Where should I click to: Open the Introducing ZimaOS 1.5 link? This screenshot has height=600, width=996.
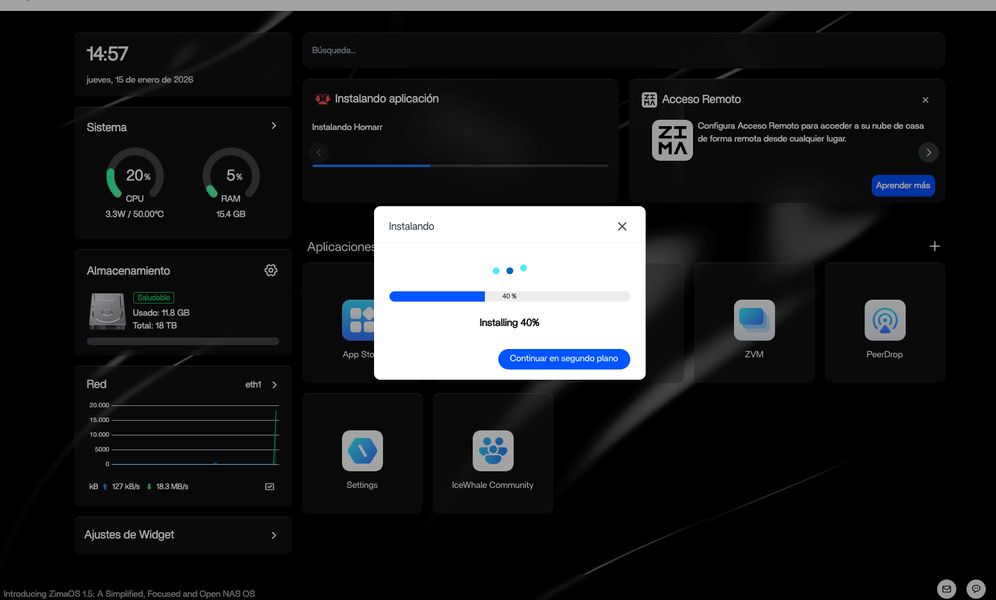(x=128, y=594)
